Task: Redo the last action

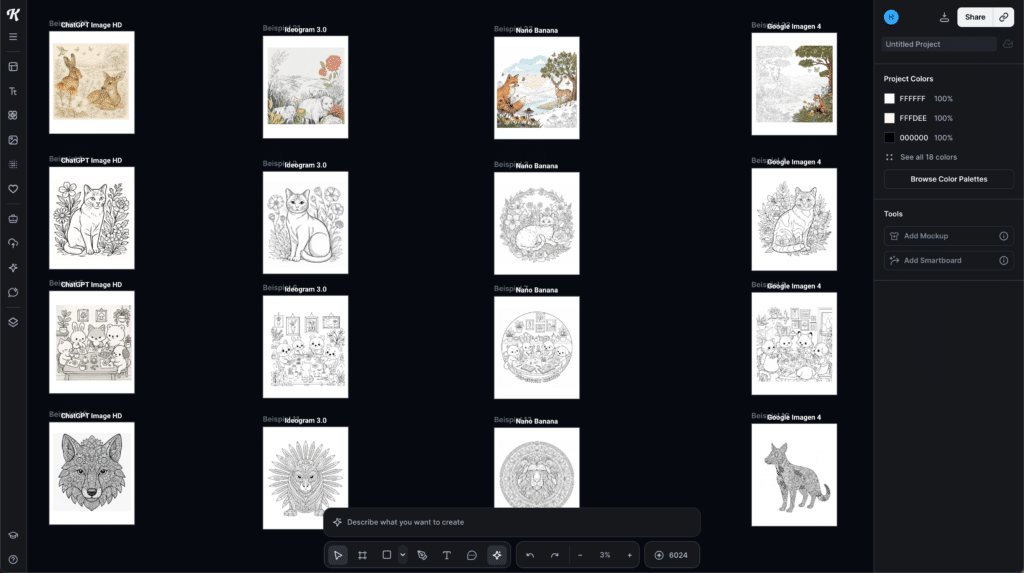Action: click(x=554, y=555)
